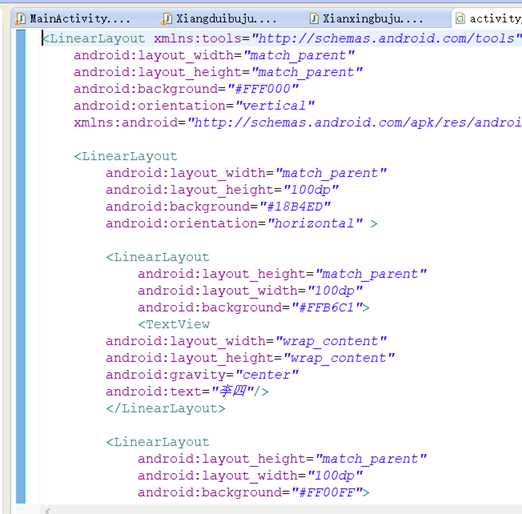Image resolution: width=522 pixels, height=514 pixels.
Task: Click the blue change marker gutter bar
Action: point(21,266)
